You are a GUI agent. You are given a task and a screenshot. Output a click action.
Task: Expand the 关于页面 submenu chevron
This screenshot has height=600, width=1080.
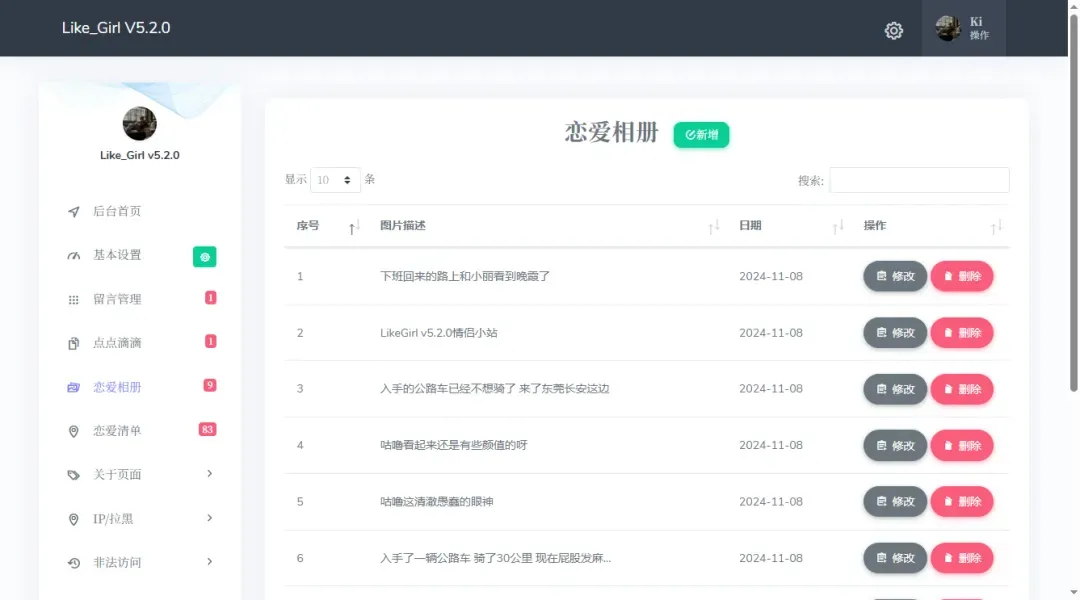coord(209,474)
